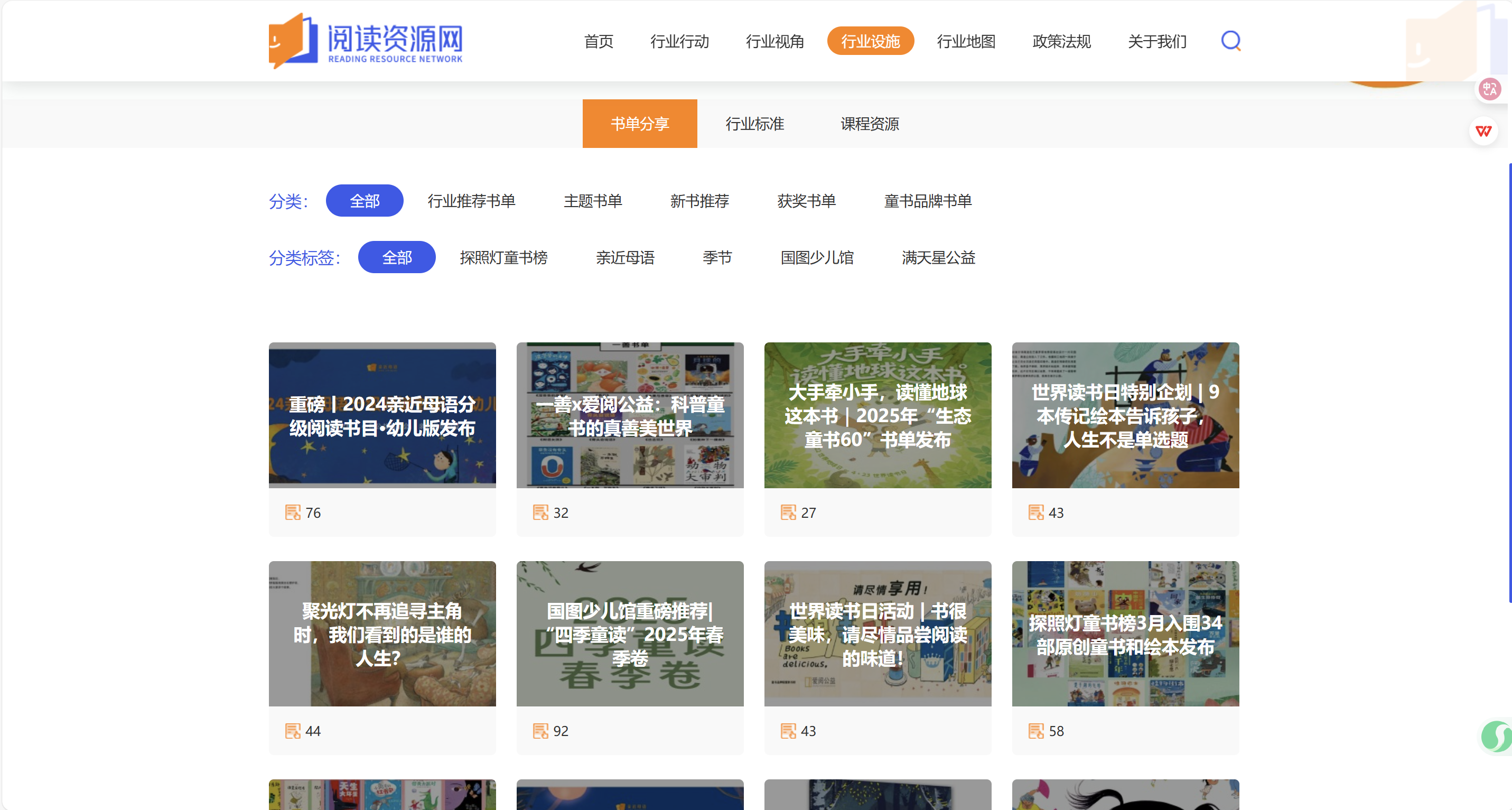Click the count 43 under 世界读书日特别企划 card
1512x810 pixels.
coord(1056,513)
